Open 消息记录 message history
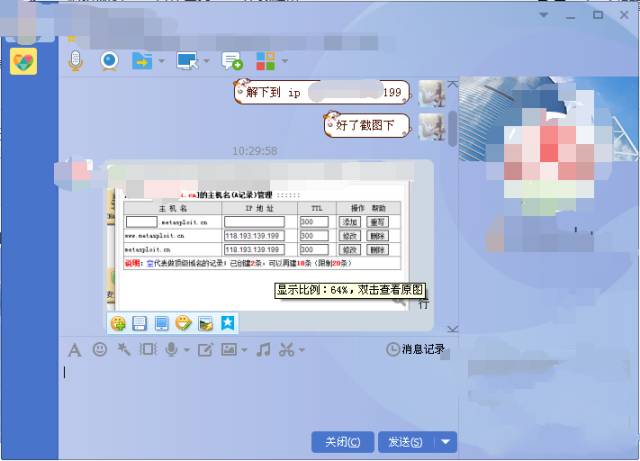Viewport: 640px width, 461px height. 416,349
